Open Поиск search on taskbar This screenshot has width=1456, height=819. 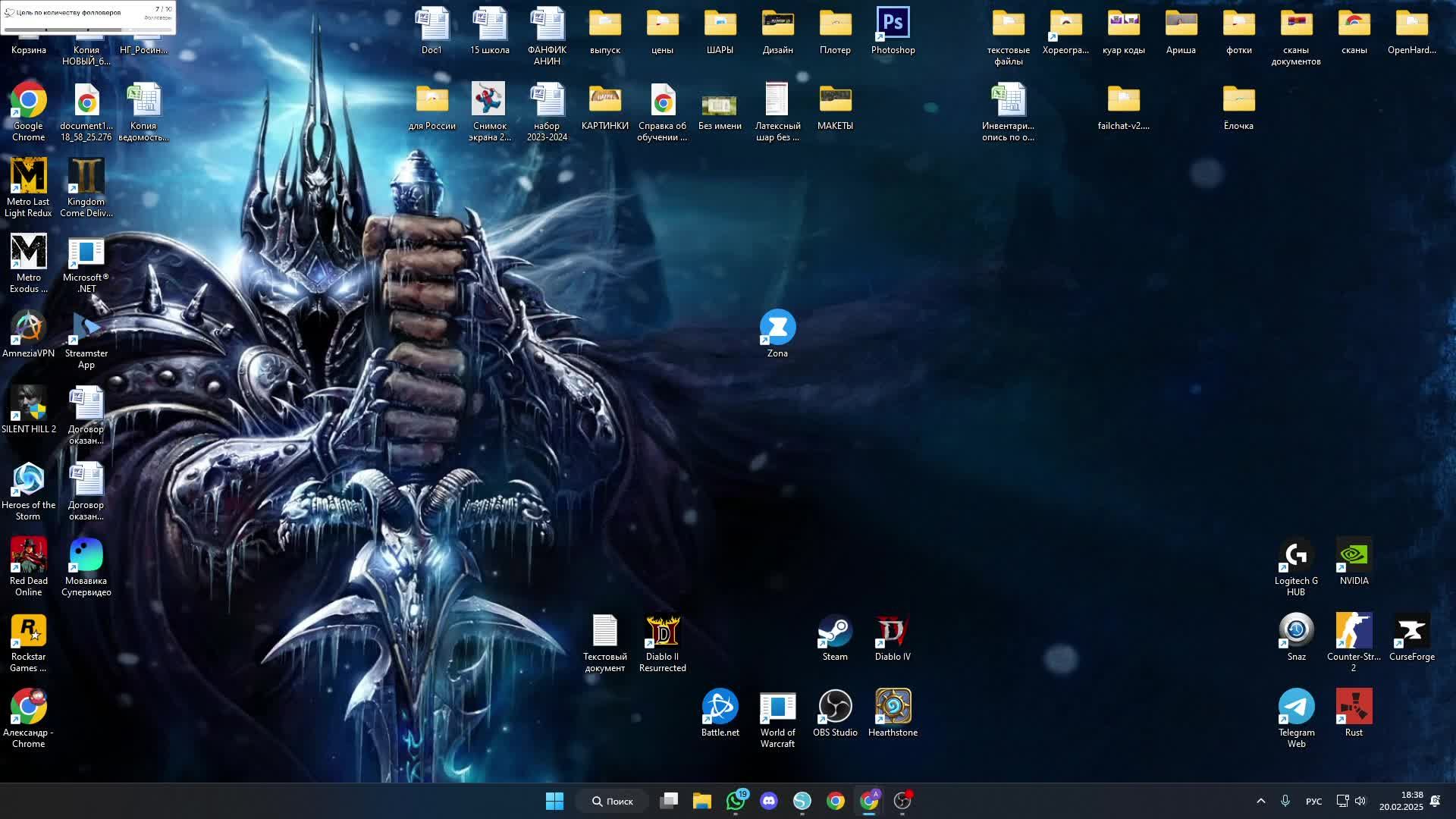point(611,801)
